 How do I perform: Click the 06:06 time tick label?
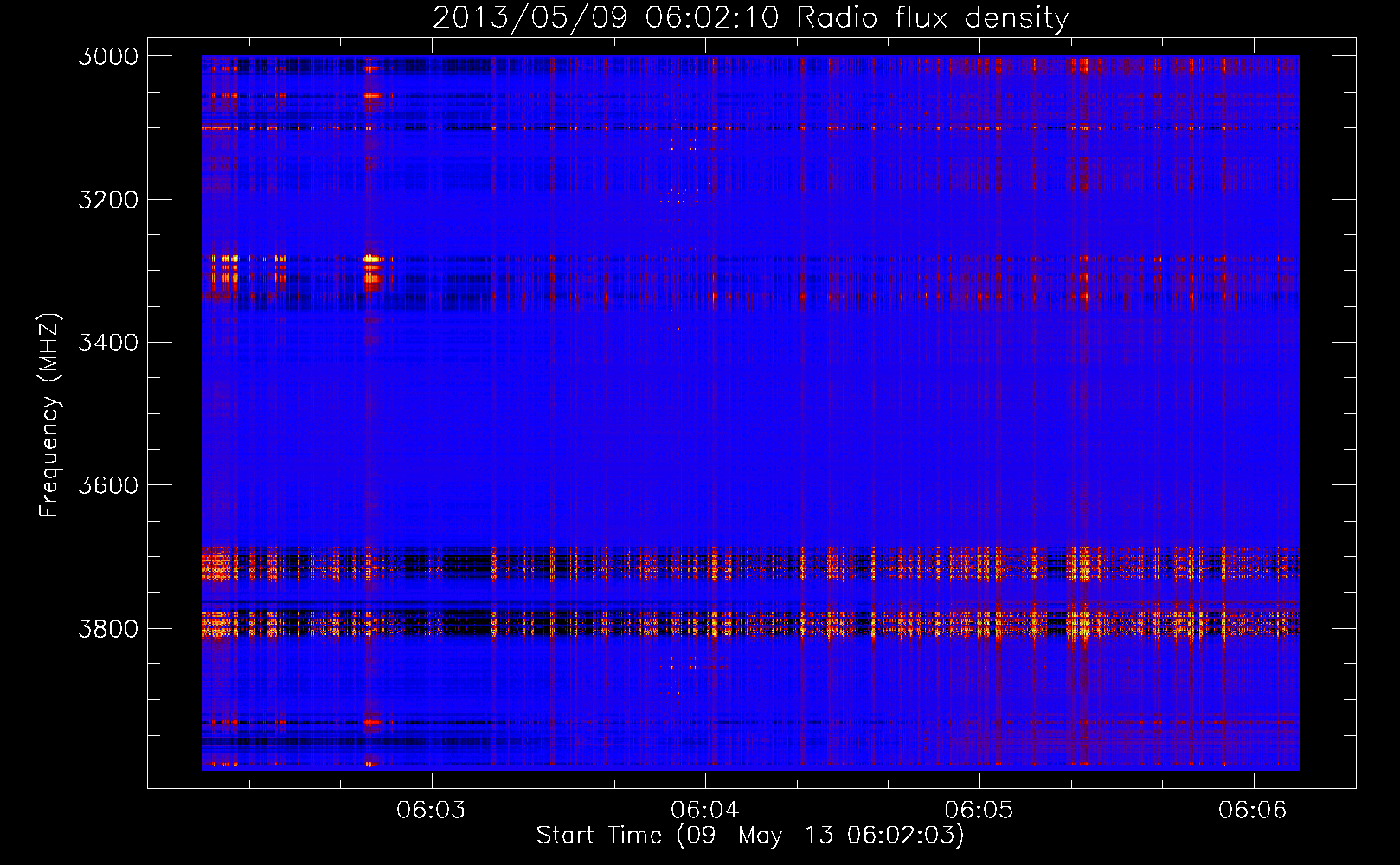click(1253, 810)
